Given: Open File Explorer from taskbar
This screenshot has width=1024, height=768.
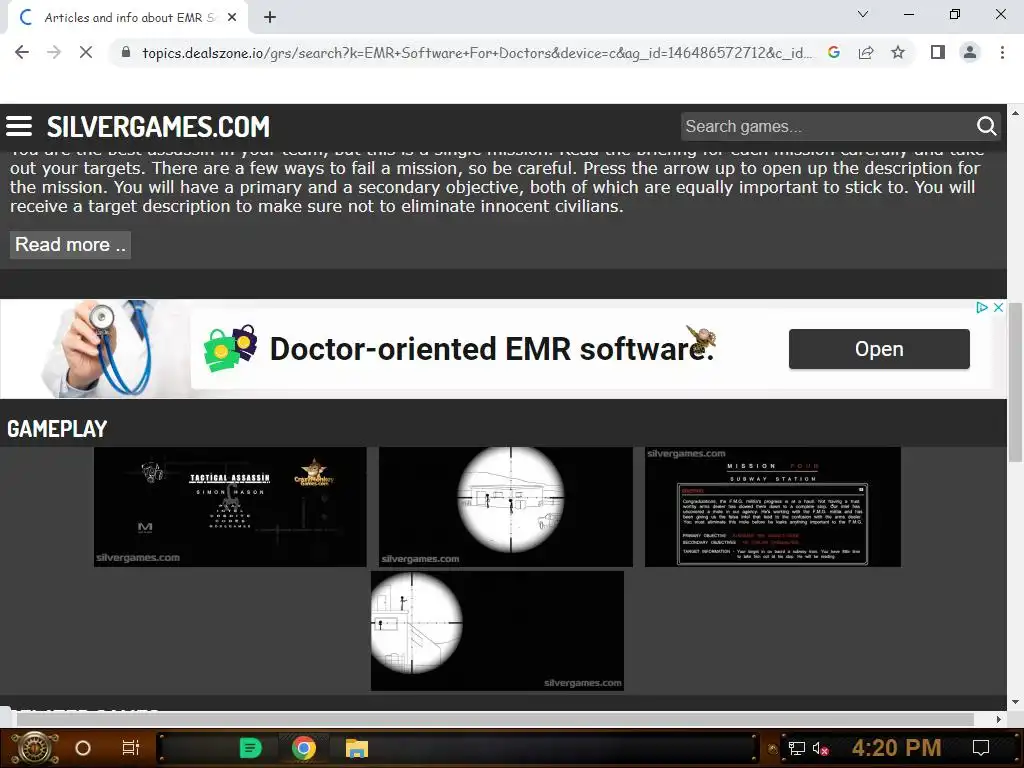Looking at the screenshot, I should tap(357, 748).
